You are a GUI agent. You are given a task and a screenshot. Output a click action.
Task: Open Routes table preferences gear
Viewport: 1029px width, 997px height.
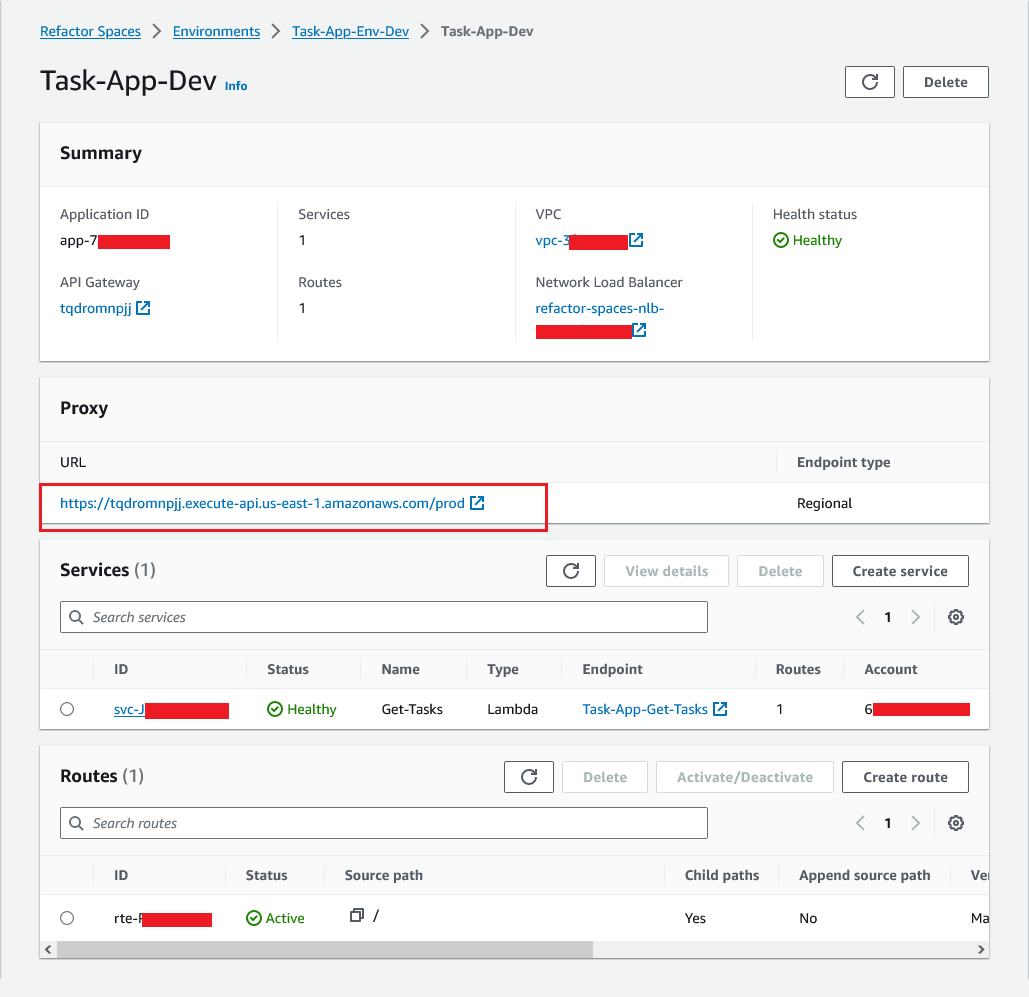956,823
